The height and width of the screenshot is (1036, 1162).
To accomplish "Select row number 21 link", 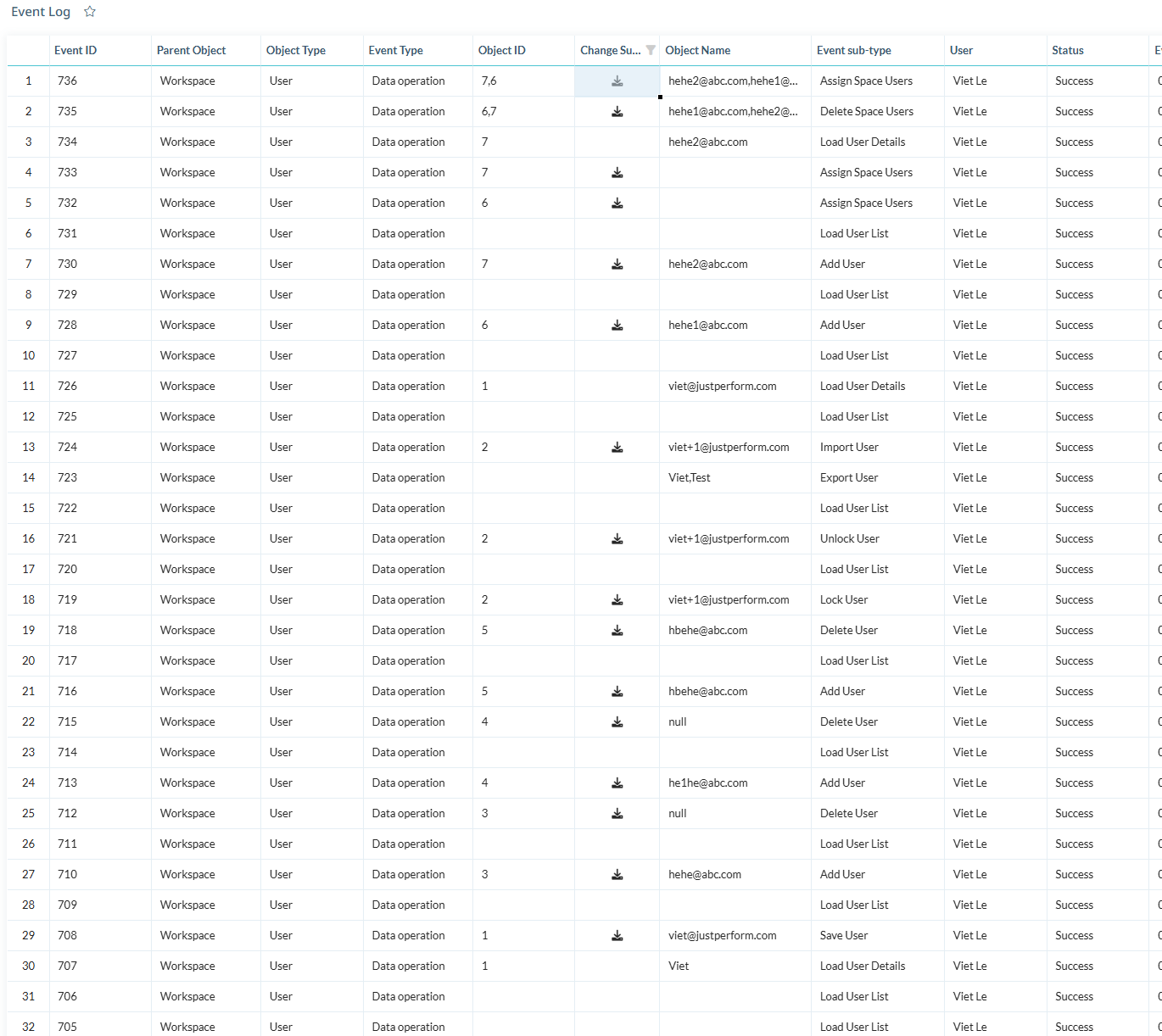I will pos(28,691).
